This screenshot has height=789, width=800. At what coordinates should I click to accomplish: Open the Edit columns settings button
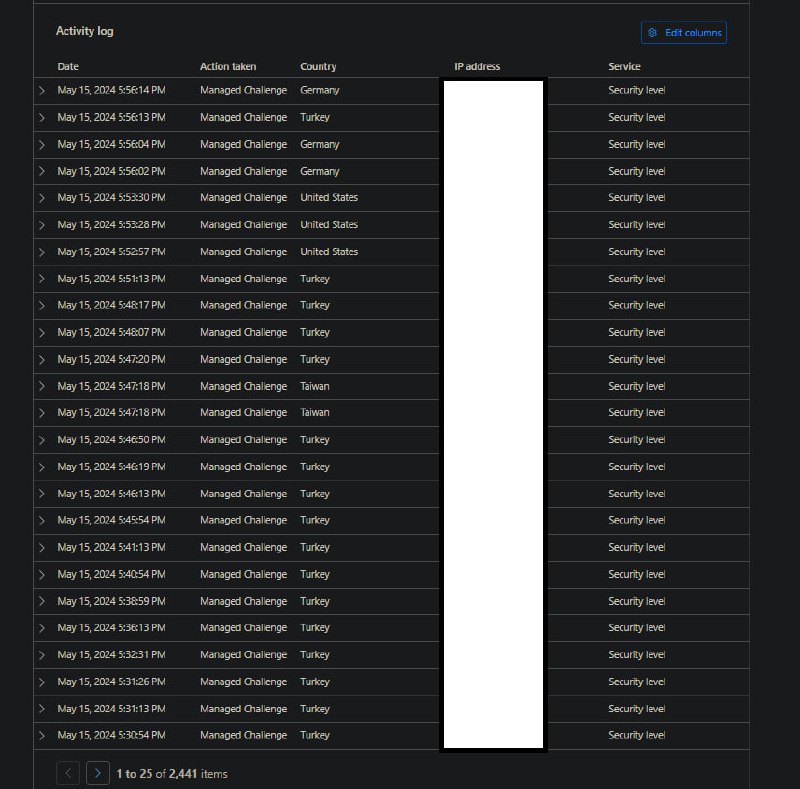tap(683, 33)
